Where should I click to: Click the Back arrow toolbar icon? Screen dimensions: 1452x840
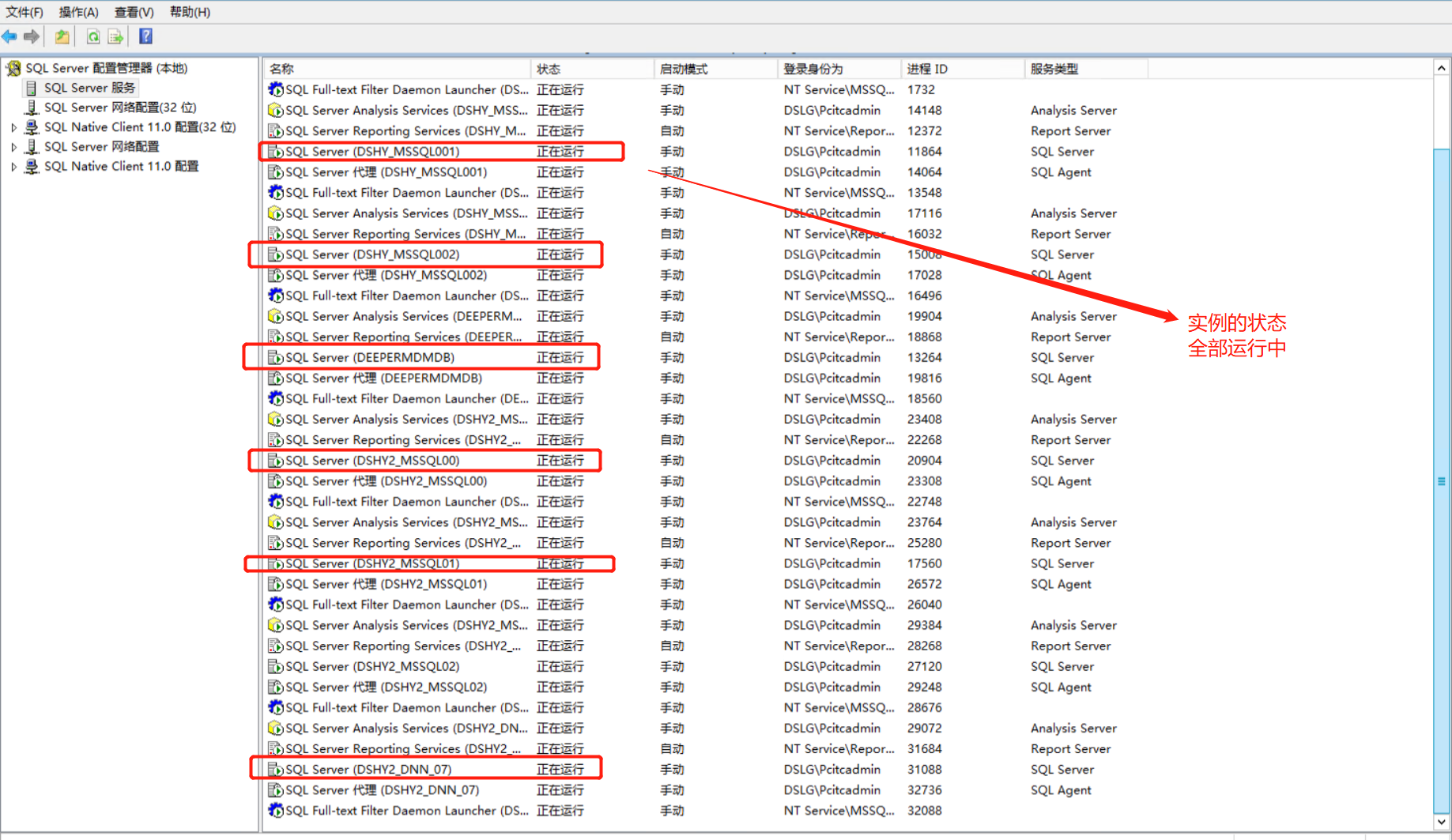tap(9, 36)
